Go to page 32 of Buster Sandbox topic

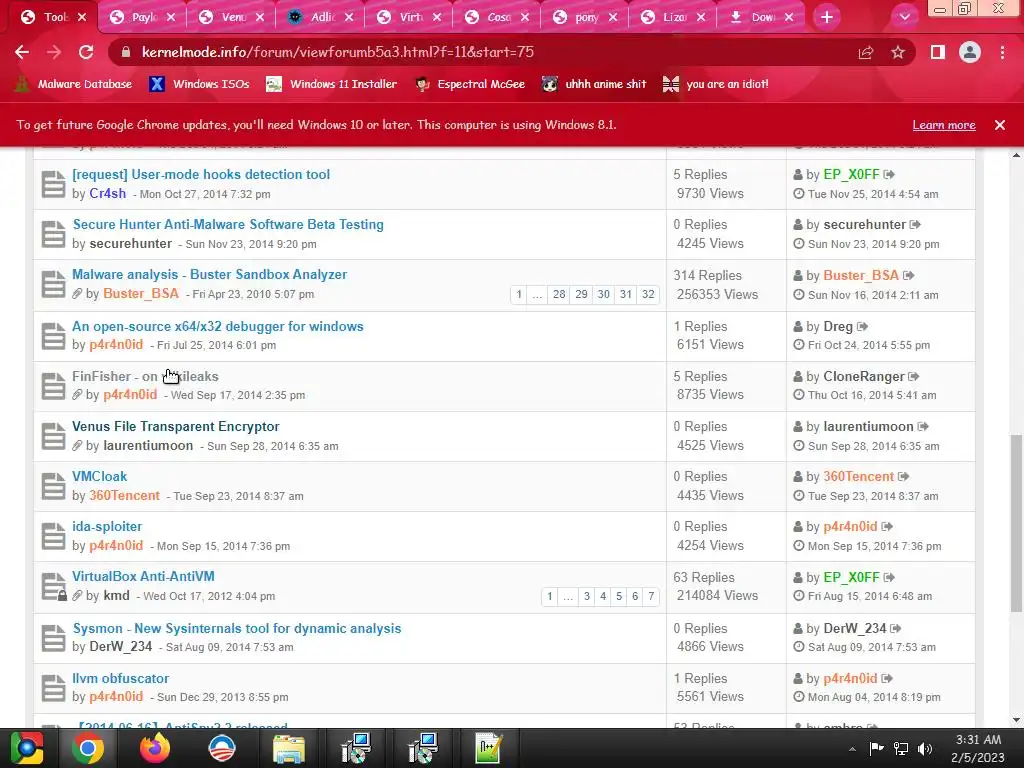[x=648, y=295]
